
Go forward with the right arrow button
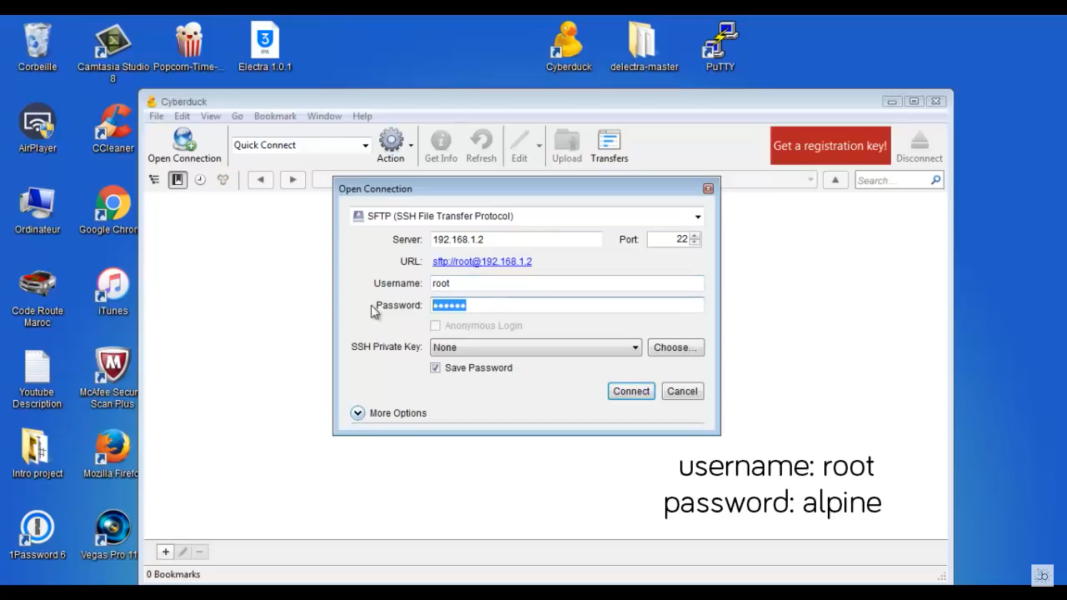(293, 180)
